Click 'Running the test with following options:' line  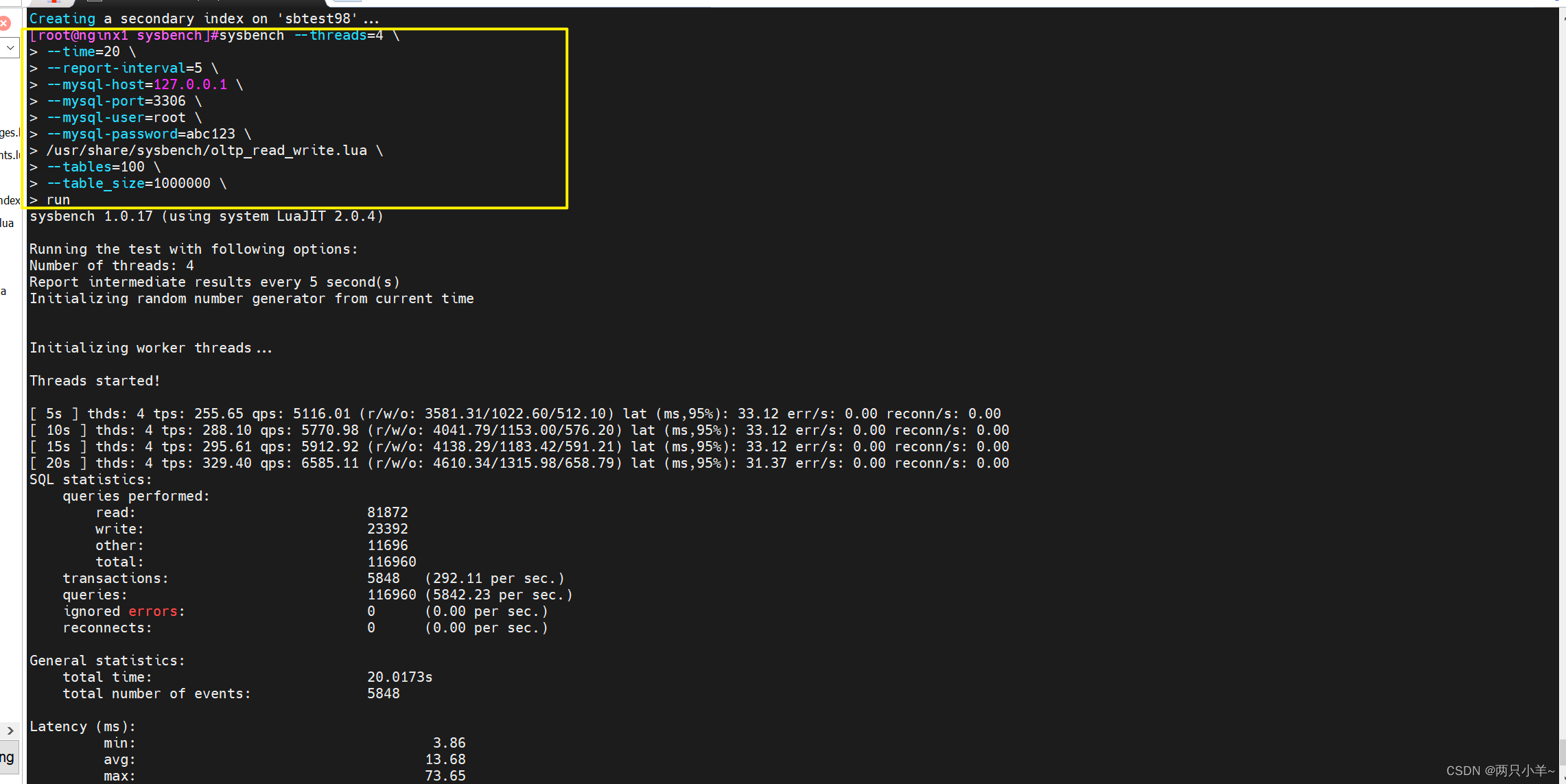tap(194, 249)
